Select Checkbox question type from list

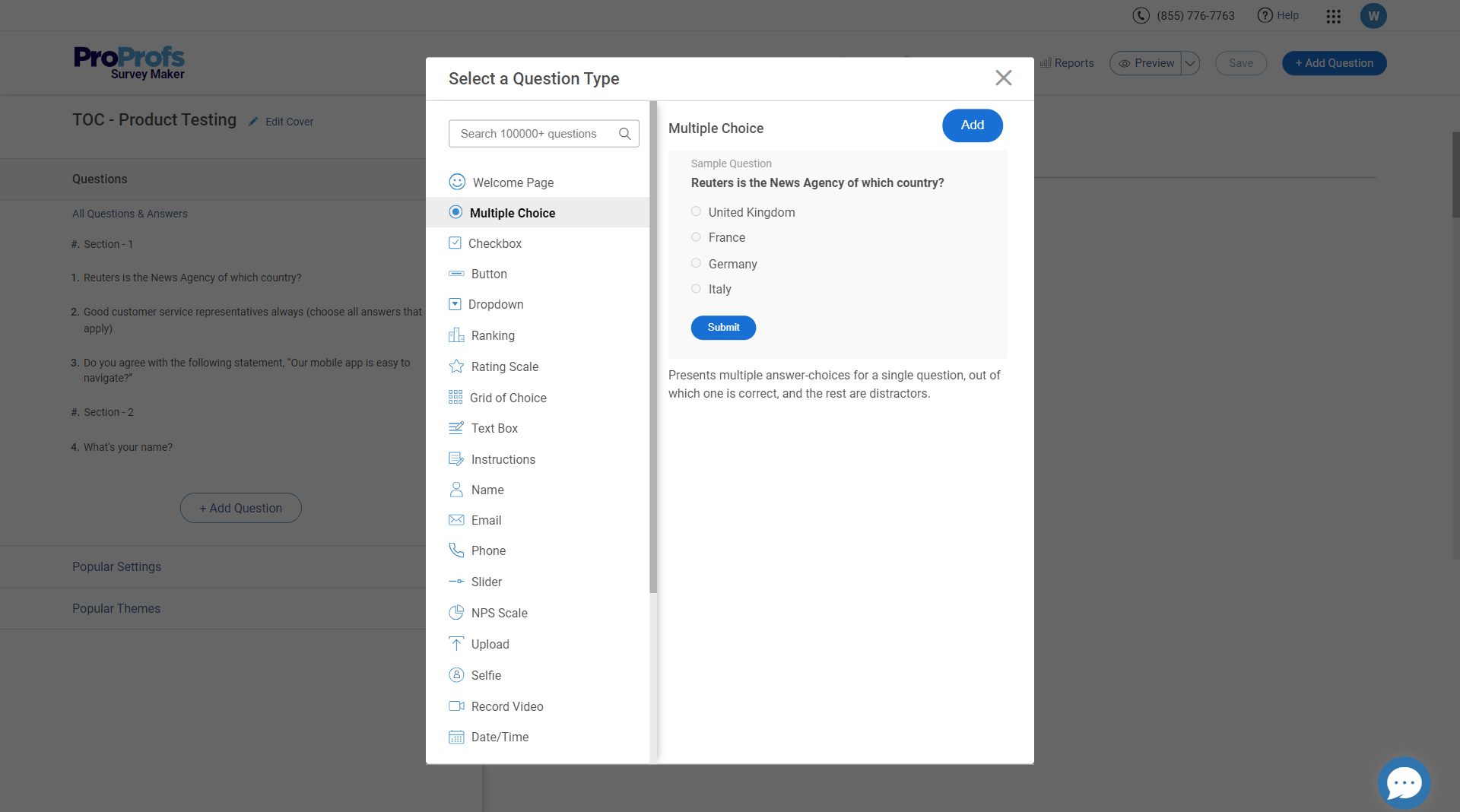[x=494, y=243]
